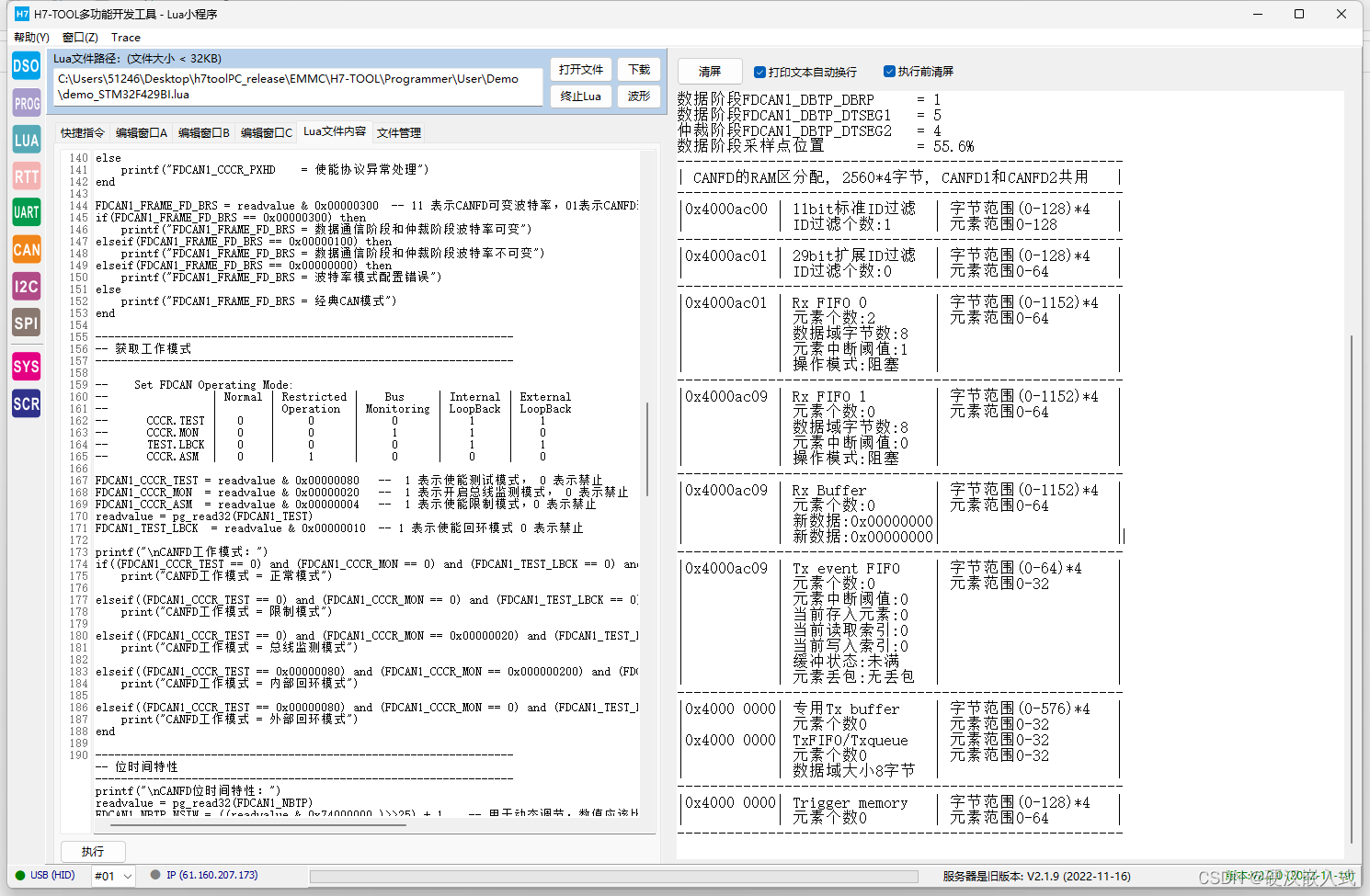Image resolution: width=1370 pixels, height=896 pixels.
Task: Toggle 打印文本自动换行 checkbox
Action: point(759,72)
